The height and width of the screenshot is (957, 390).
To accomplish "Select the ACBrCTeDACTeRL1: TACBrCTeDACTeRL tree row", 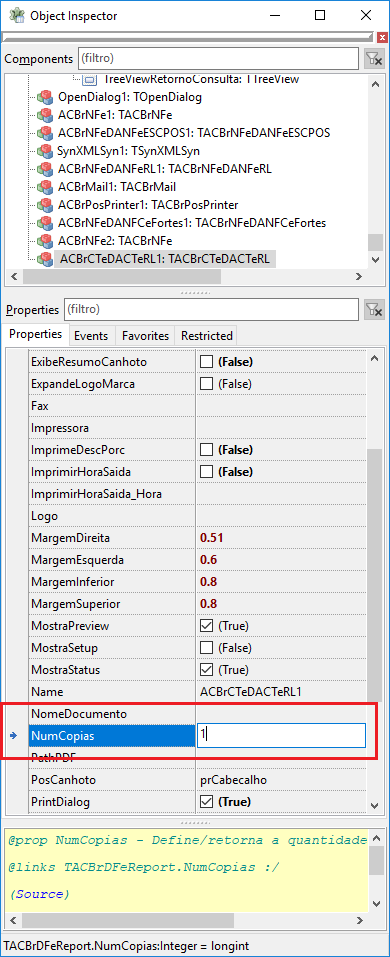I will (x=165, y=259).
